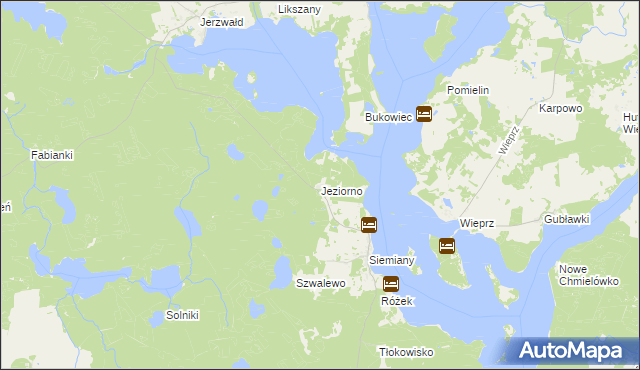Click the lodging icon below Jeziorno

(x=369, y=225)
